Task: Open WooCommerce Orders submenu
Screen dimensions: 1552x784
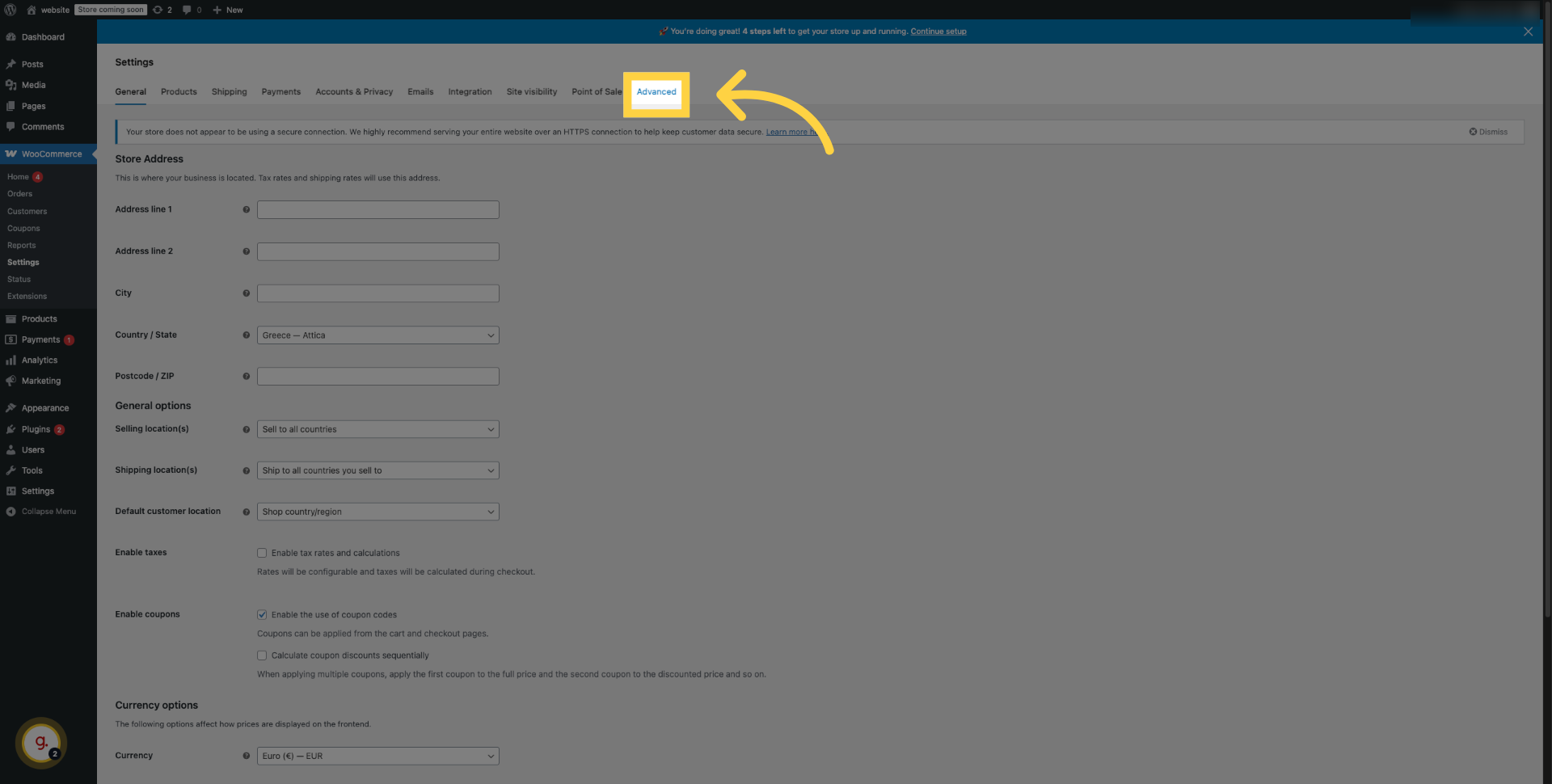Action: (20, 194)
